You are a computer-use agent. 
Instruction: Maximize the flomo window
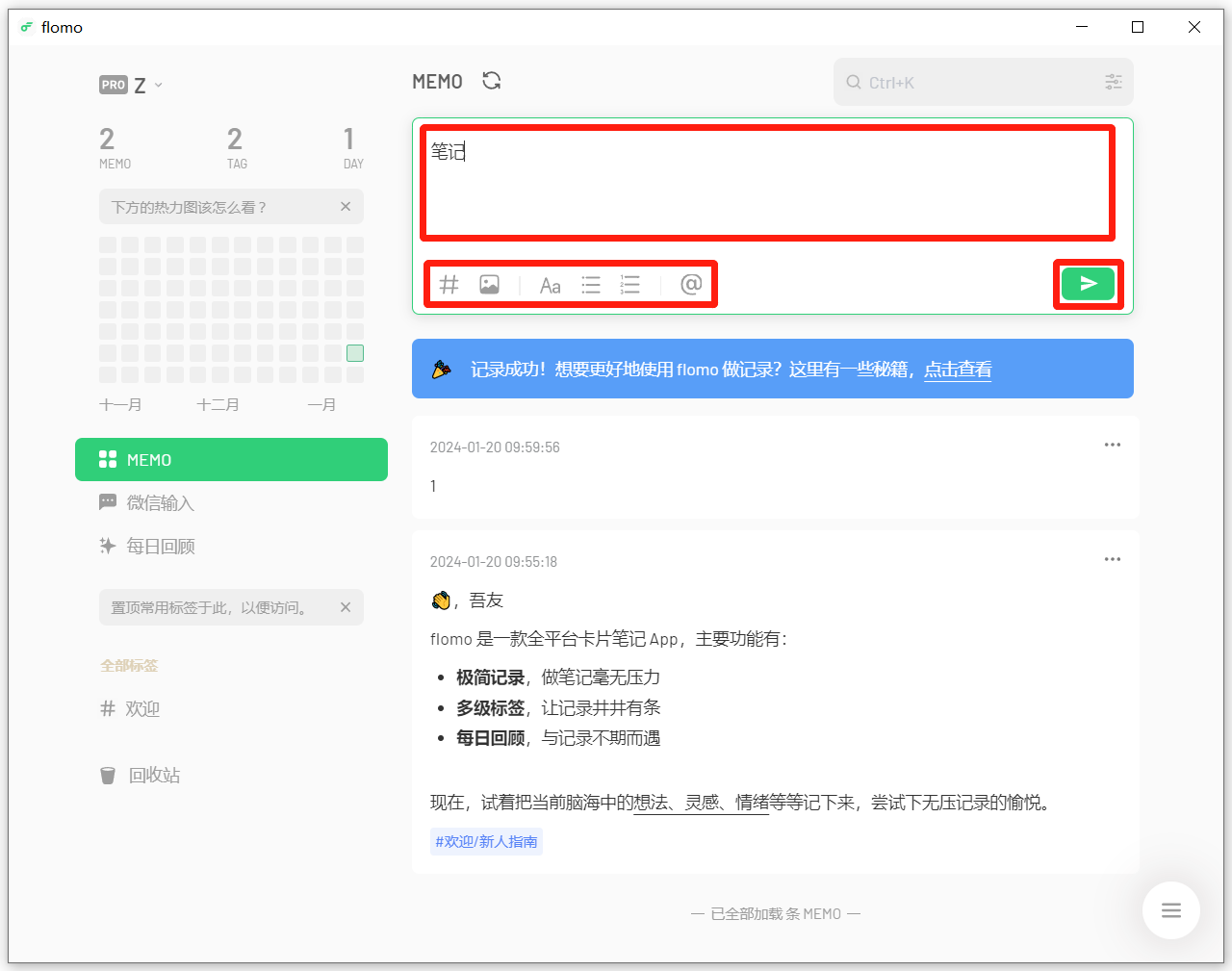click(x=1138, y=27)
